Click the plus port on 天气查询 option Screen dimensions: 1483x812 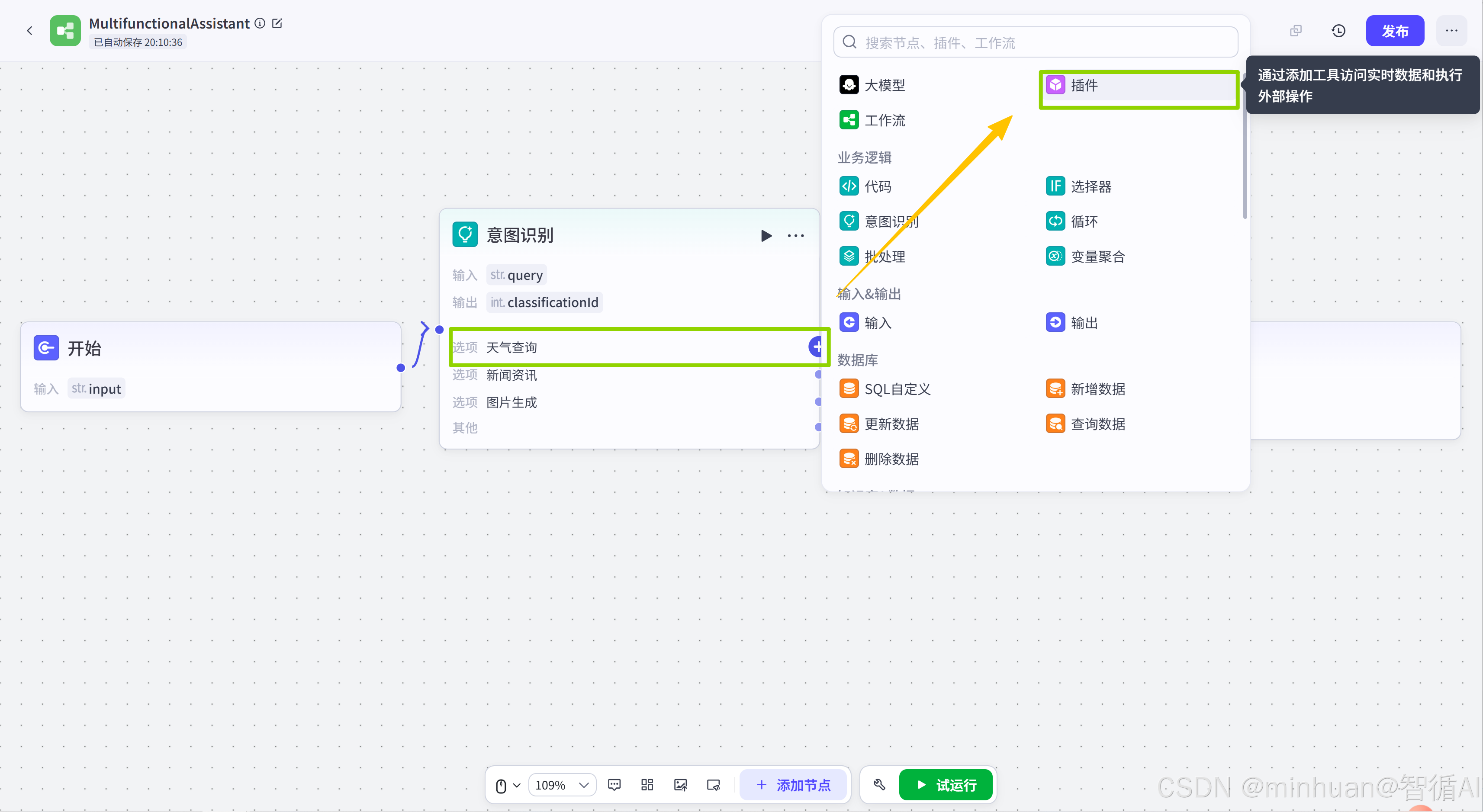816,347
